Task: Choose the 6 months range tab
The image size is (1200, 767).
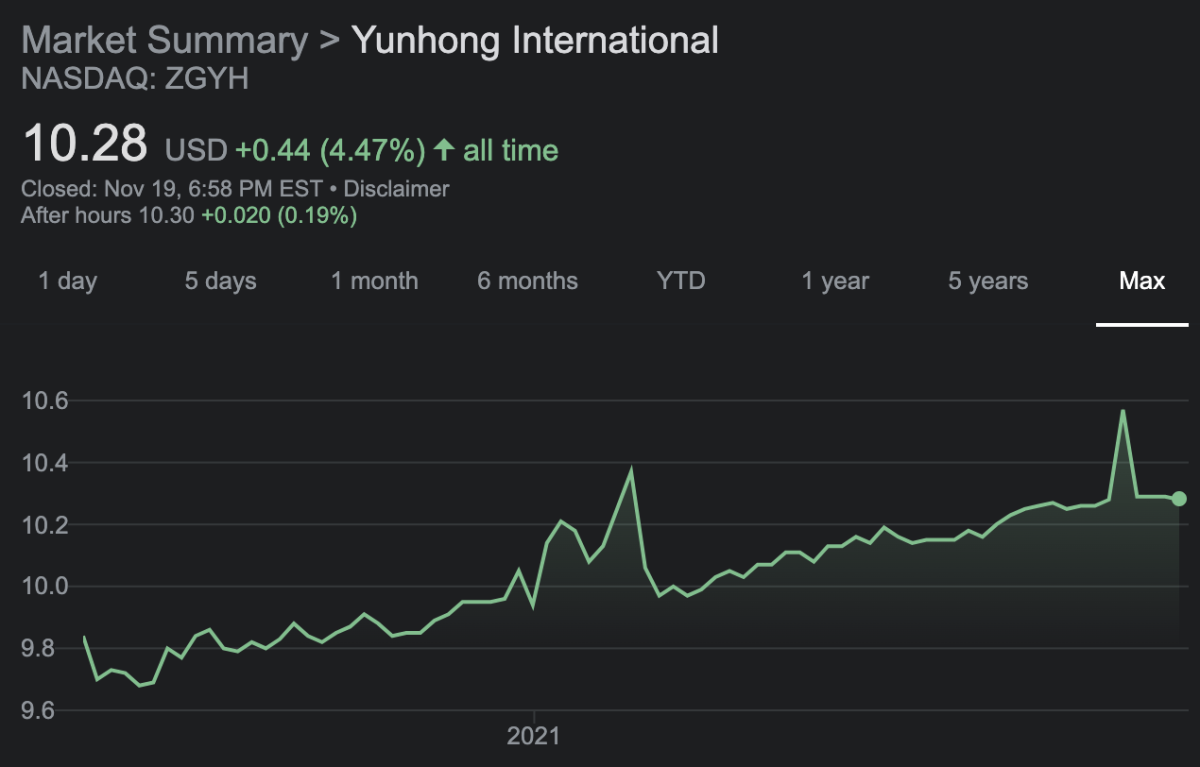Action: click(527, 281)
